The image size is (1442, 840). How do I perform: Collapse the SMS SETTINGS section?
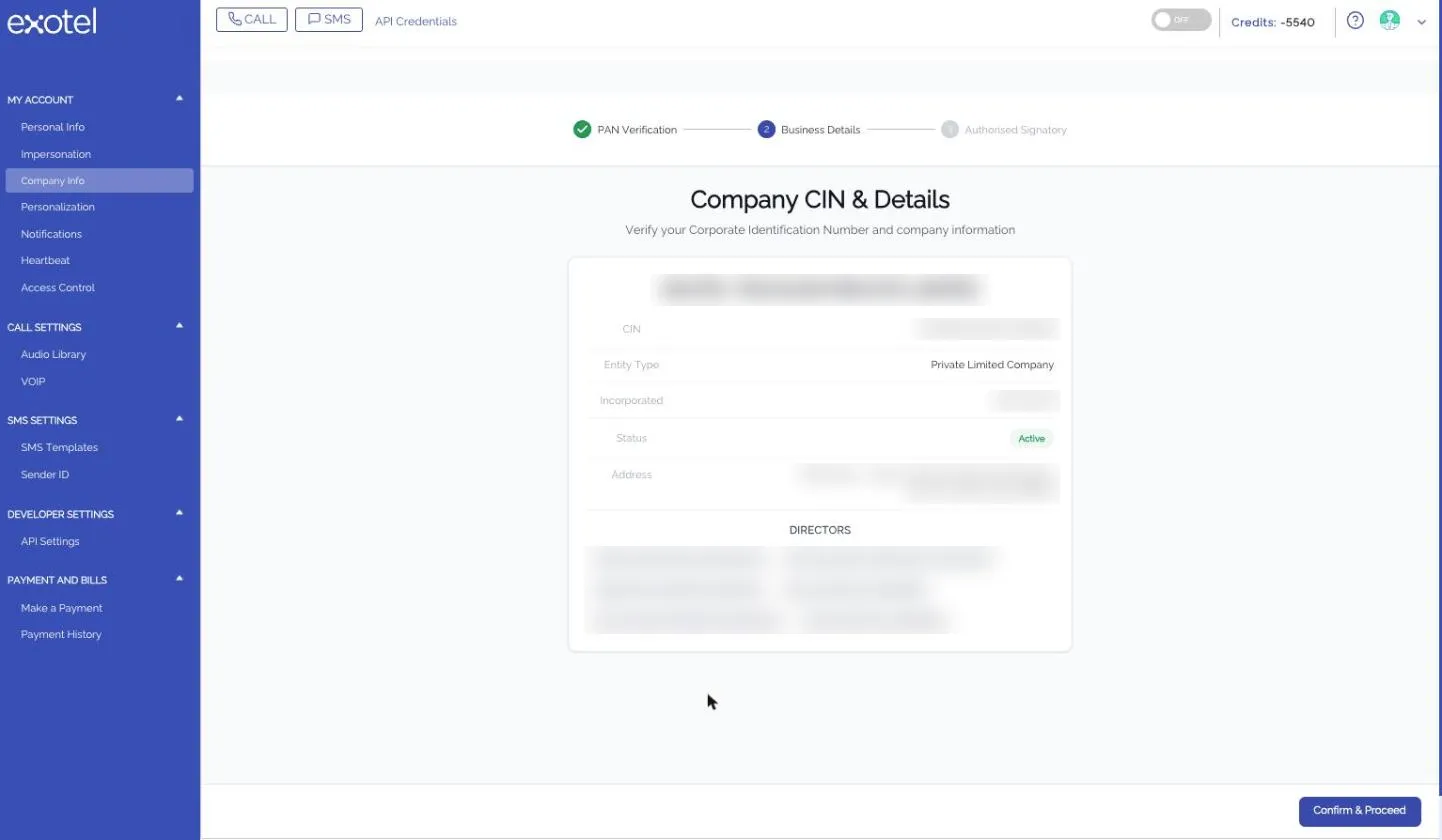[x=180, y=419]
